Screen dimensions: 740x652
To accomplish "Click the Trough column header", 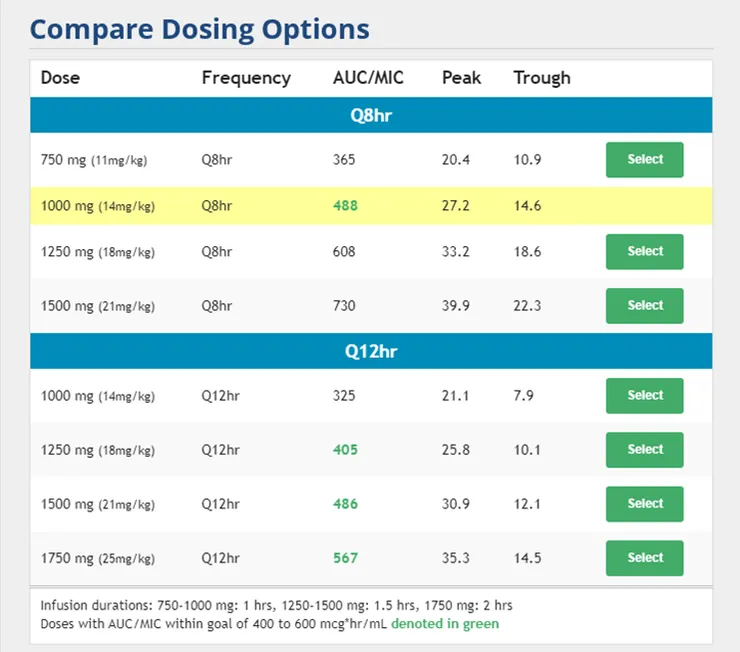I will (x=542, y=78).
